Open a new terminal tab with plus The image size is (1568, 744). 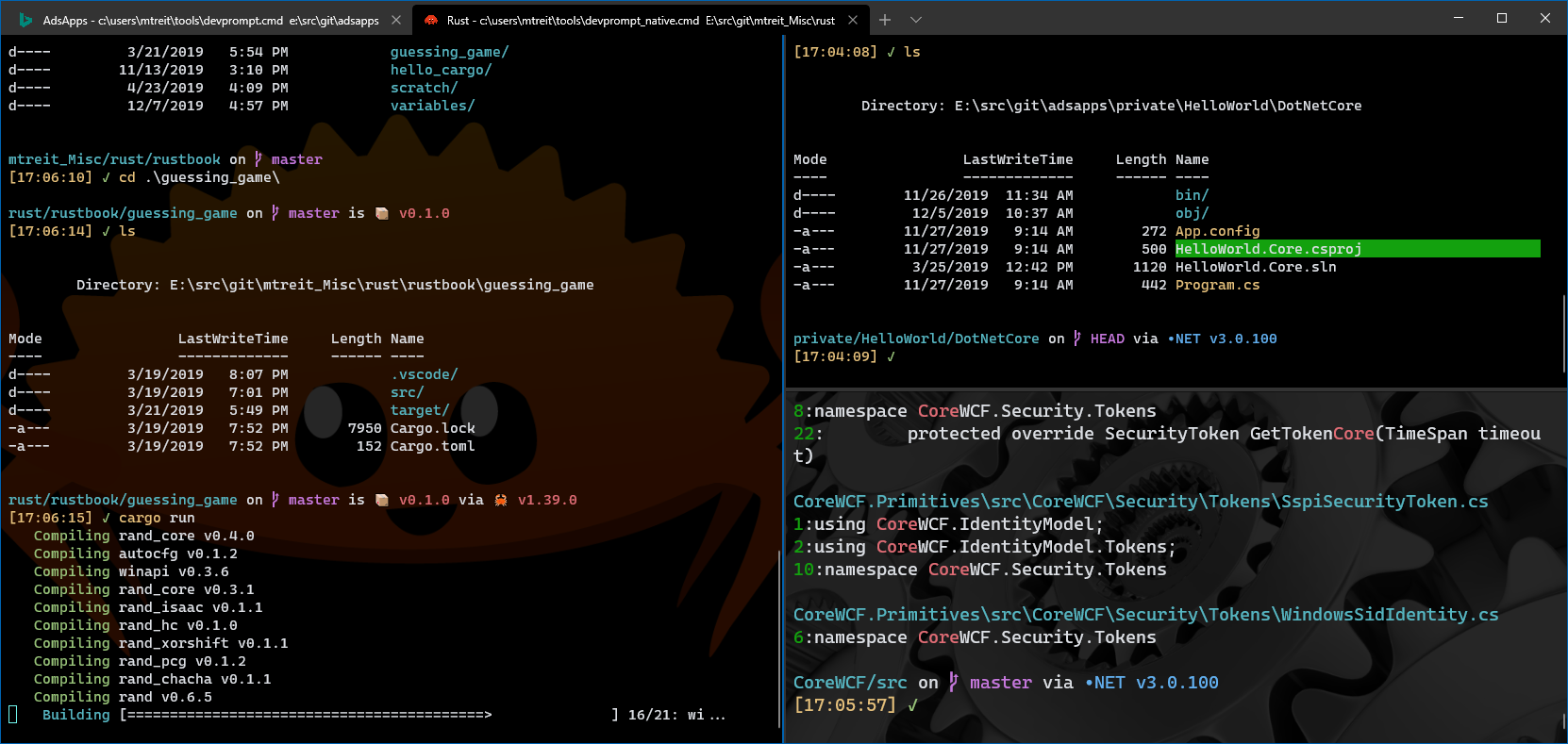(885, 19)
